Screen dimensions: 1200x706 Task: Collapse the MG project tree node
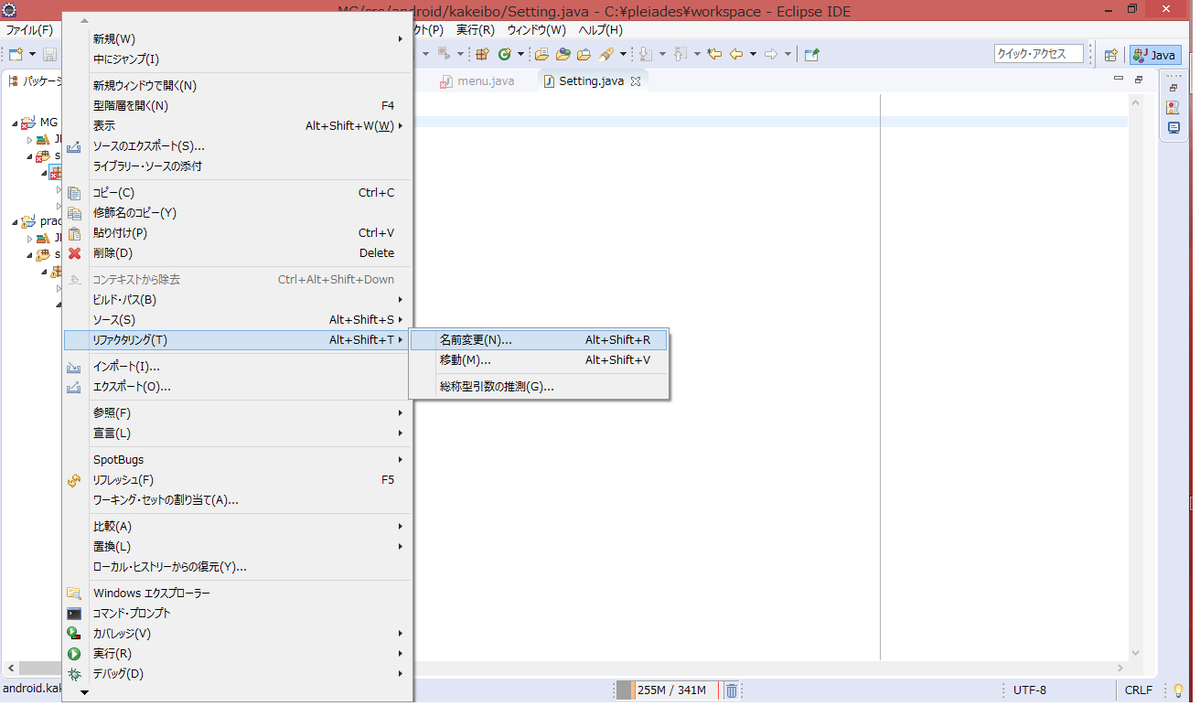pyautogui.click(x=16, y=123)
